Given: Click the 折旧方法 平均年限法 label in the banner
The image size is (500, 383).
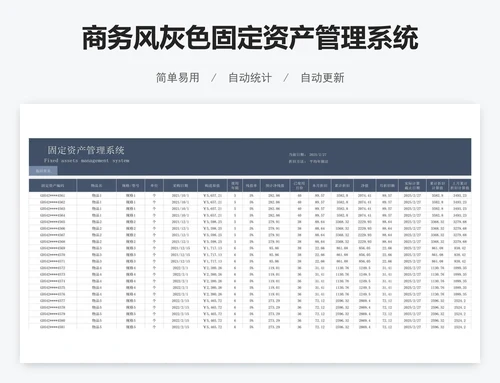Looking at the screenshot, I should pyautogui.click(x=308, y=161).
